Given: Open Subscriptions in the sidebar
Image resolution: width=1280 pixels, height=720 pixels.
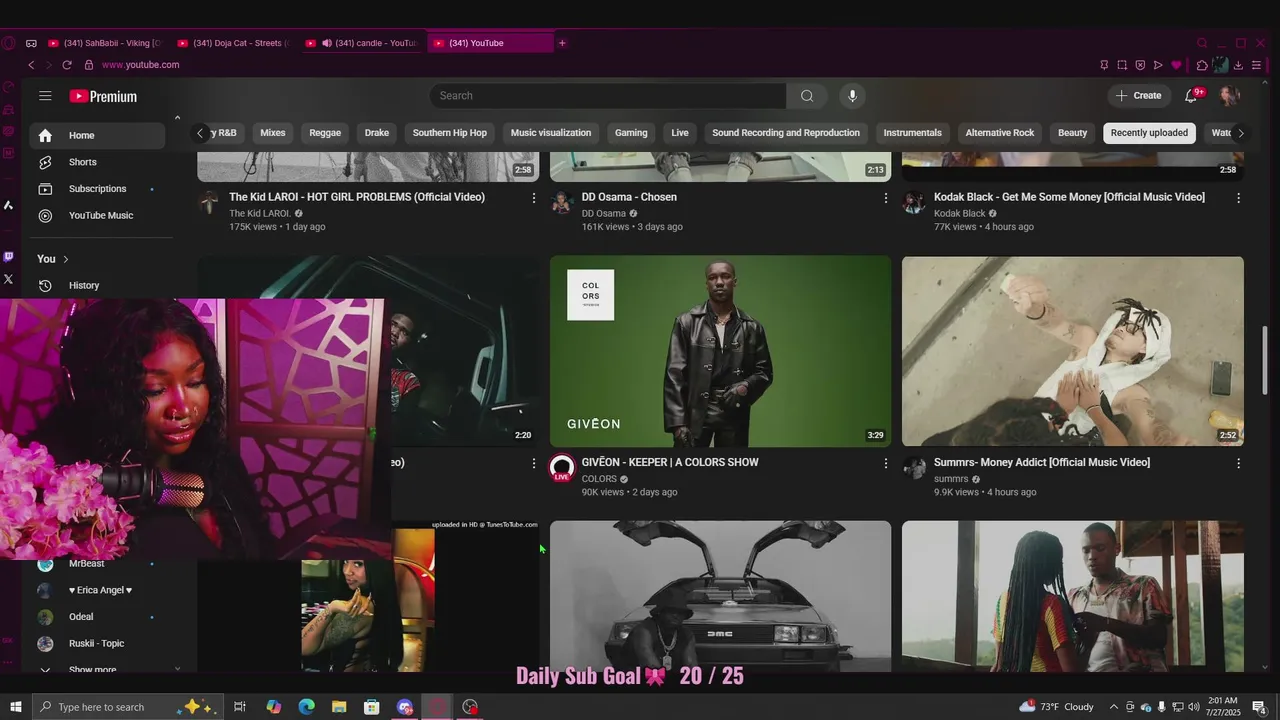Looking at the screenshot, I should coord(97,189).
